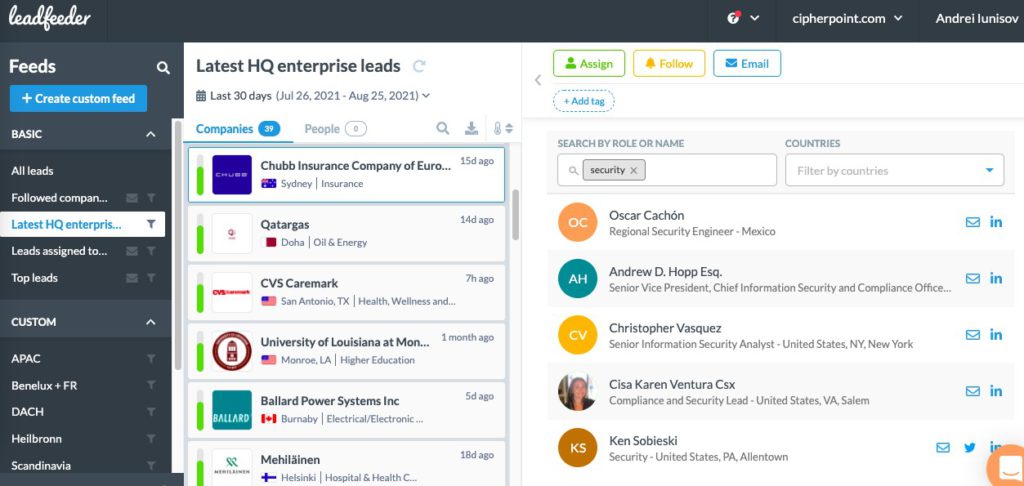Select the CVS Caremark lead
1024x486 pixels.
[346, 292]
